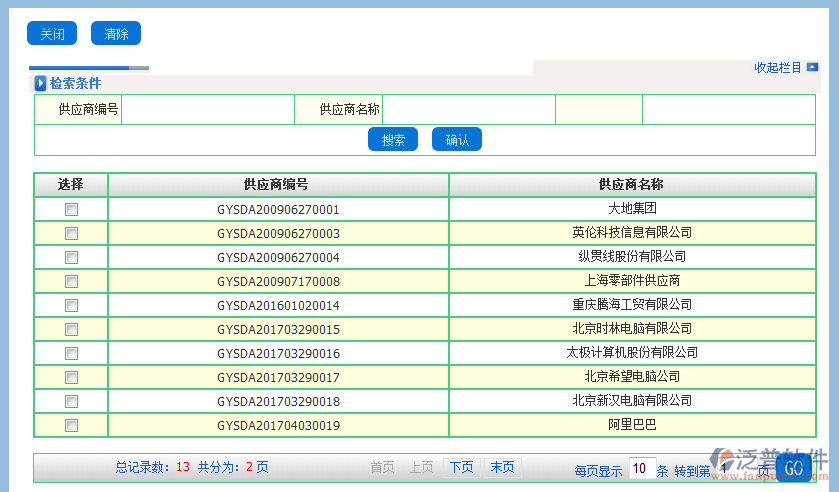This screenshot has height=492, width=839.
Task: Click the 清除 (Clear) button
Action: point(116,34)
